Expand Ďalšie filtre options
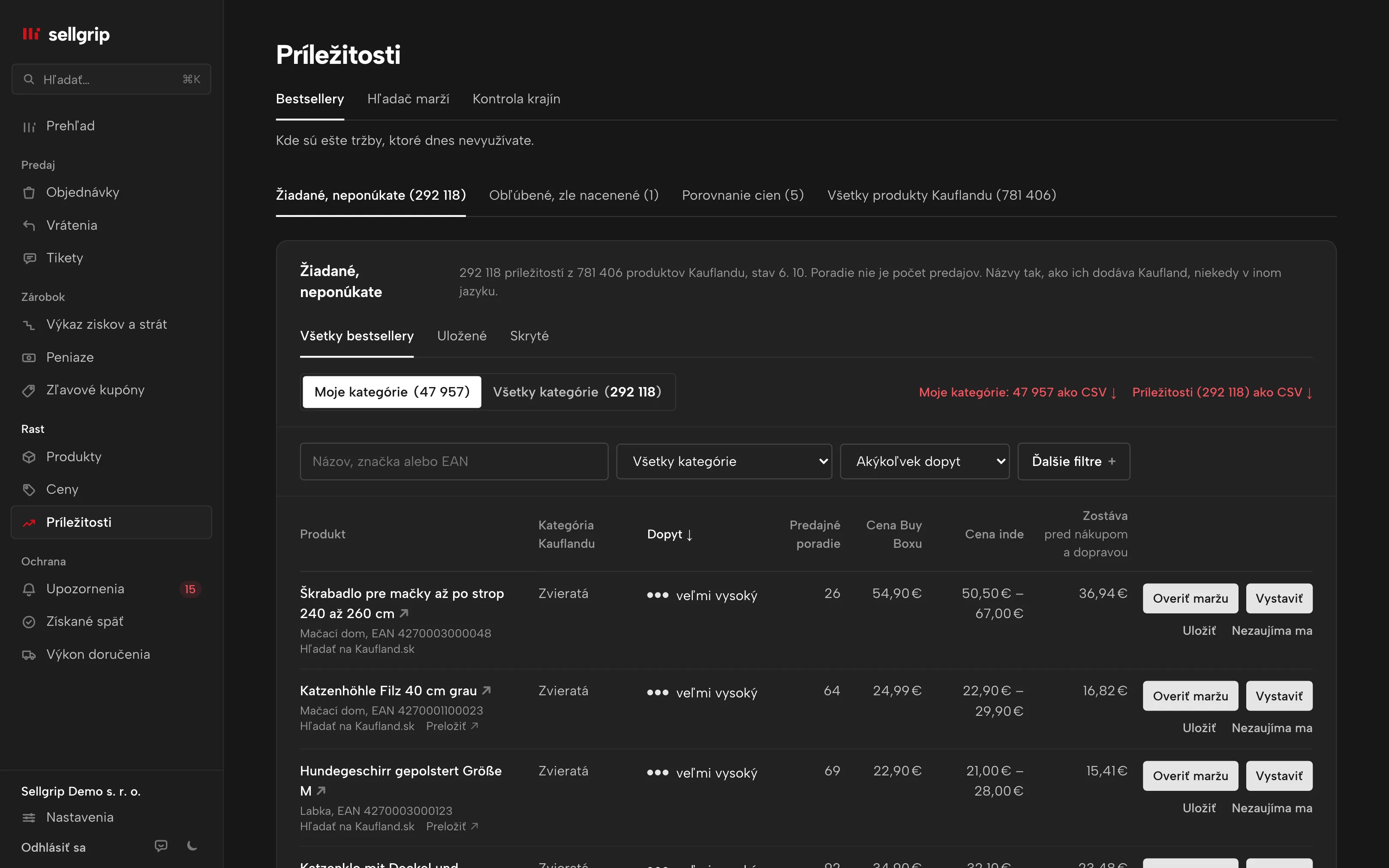The image size is (1389, 868). click(x=1073, y=461)
